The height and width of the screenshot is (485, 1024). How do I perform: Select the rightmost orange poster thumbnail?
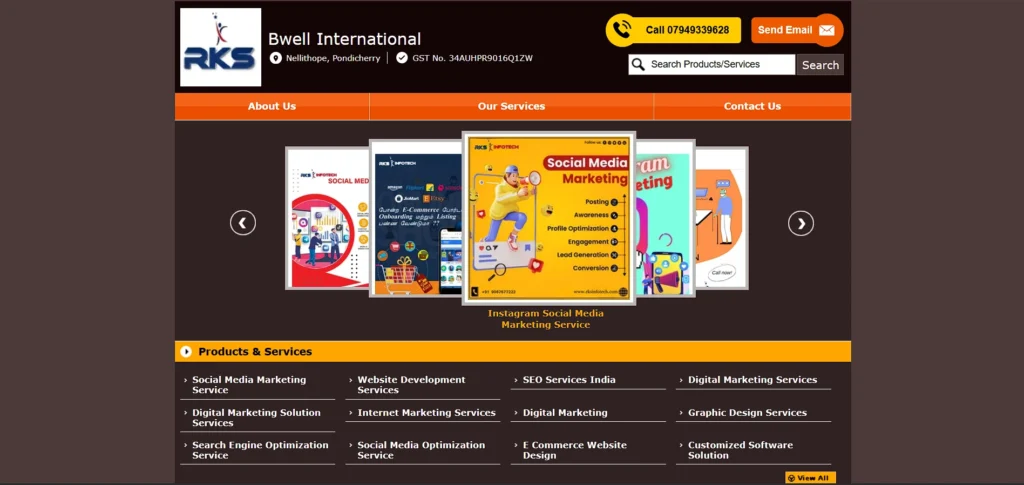tap(722, 218)
